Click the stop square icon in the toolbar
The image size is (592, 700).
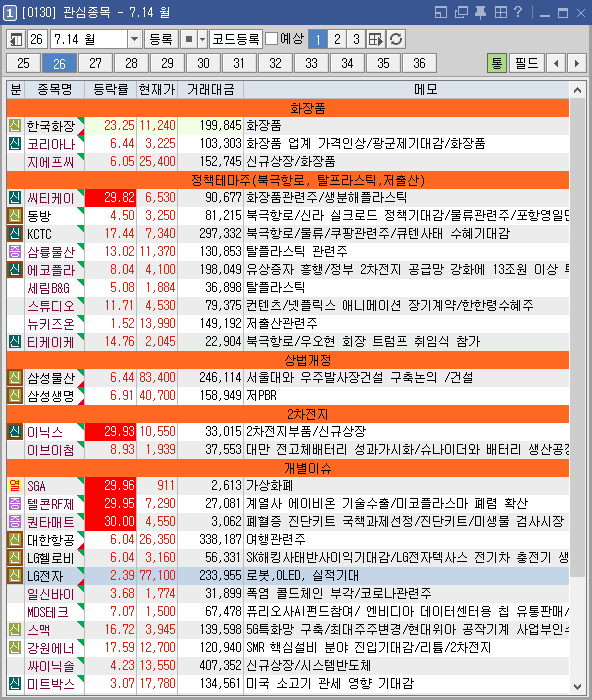tap(189, 39)
